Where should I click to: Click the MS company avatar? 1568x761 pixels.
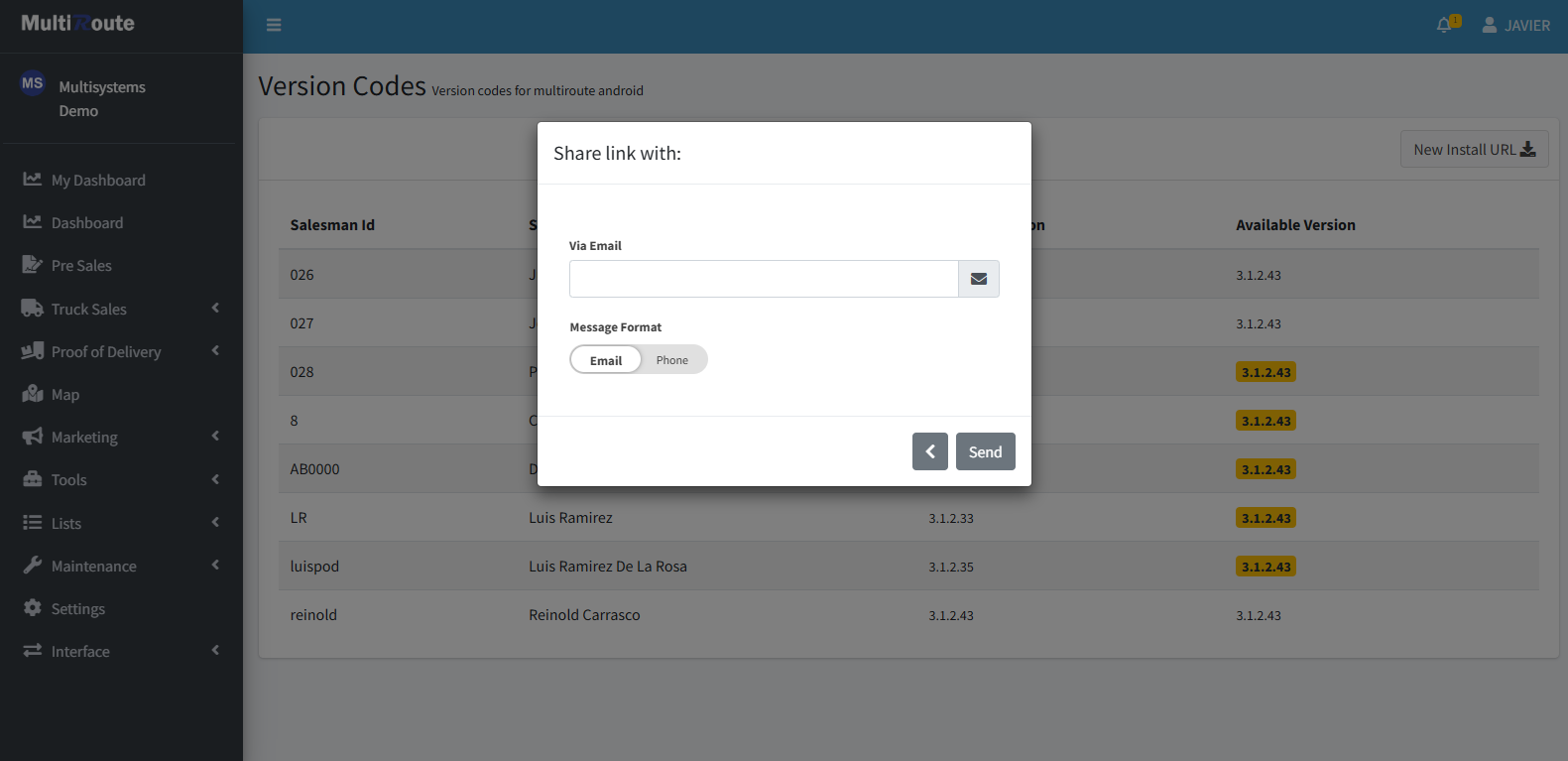tap(33, 83)
